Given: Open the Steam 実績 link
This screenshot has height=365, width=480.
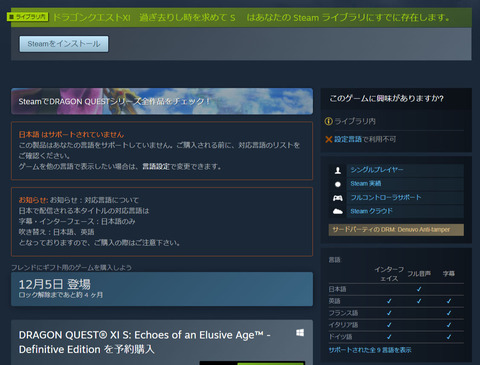Looking at the screenshot, I should (x=366, y=184).
